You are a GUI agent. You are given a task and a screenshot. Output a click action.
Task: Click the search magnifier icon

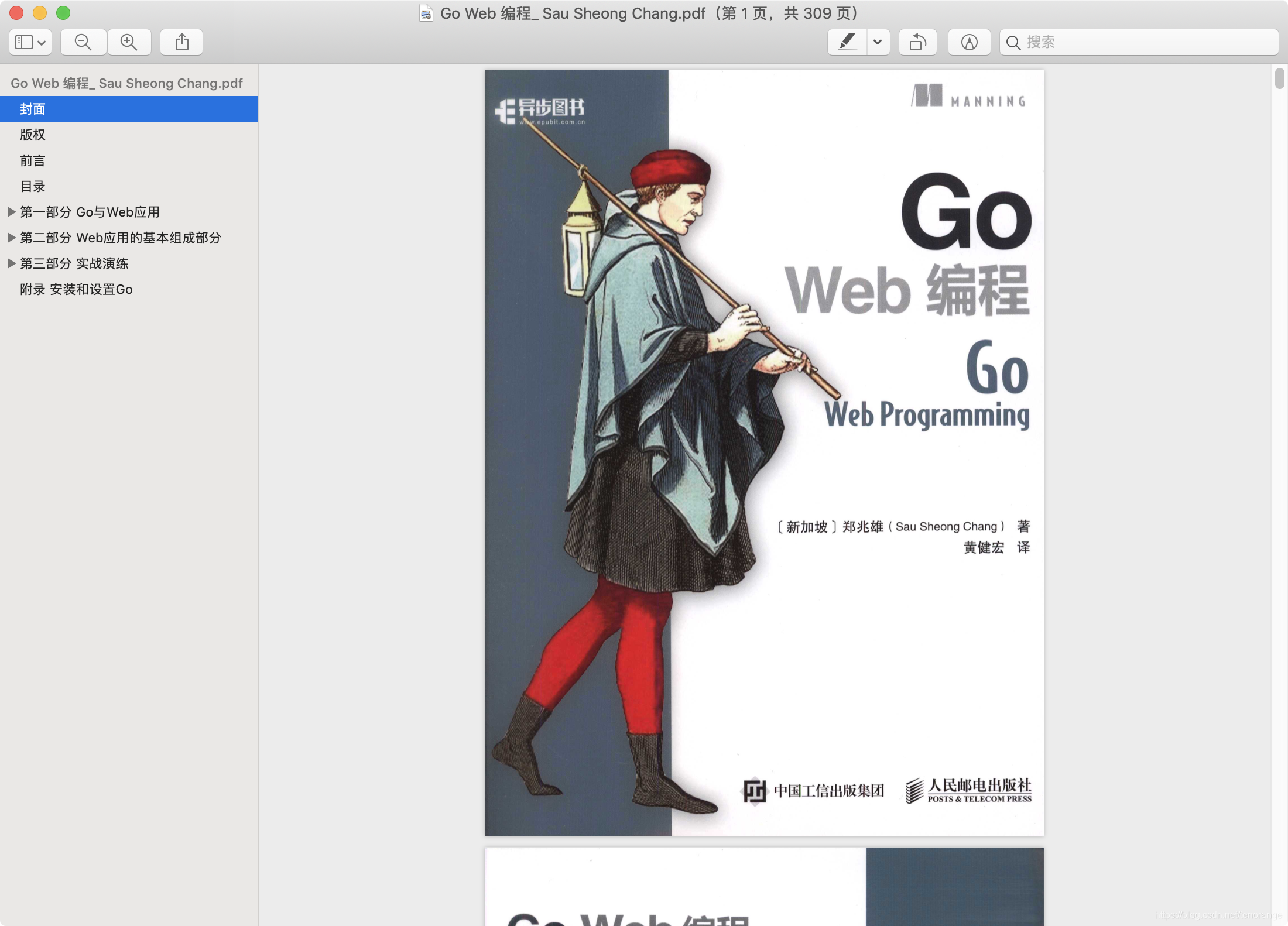(x=1015, y=42)
